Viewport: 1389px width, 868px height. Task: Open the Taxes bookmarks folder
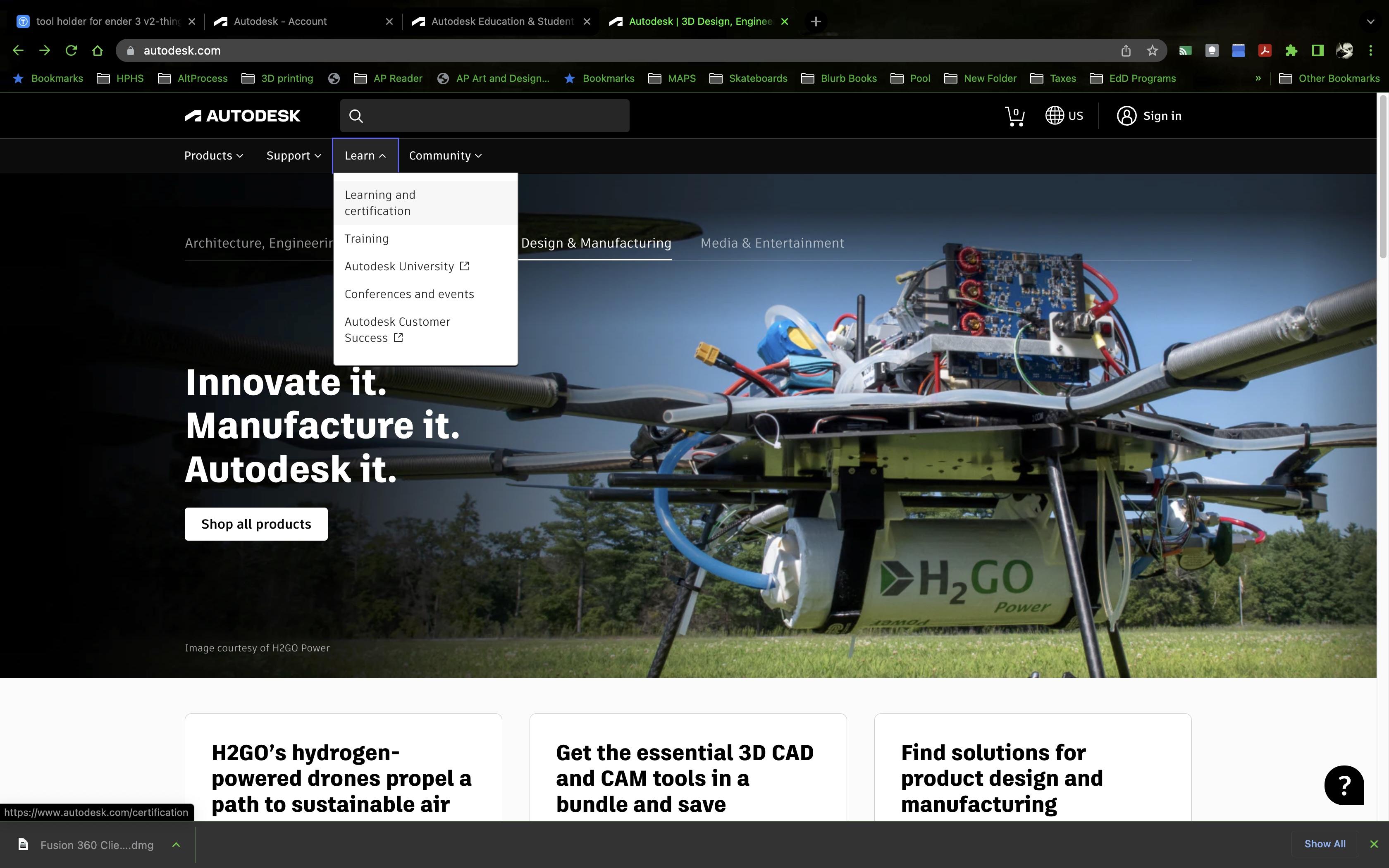(1053, 78)
